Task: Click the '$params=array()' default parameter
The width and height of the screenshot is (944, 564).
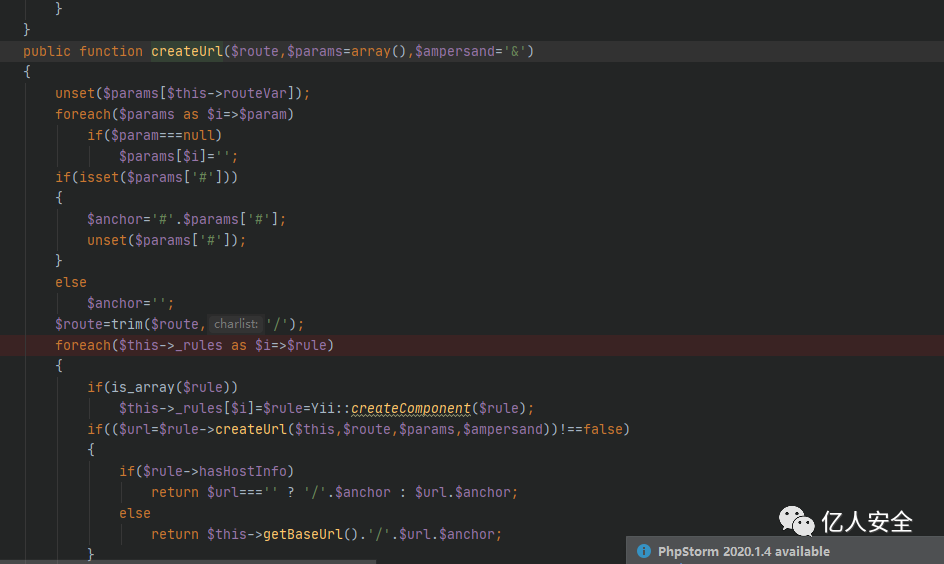Action: pos(347,51)
